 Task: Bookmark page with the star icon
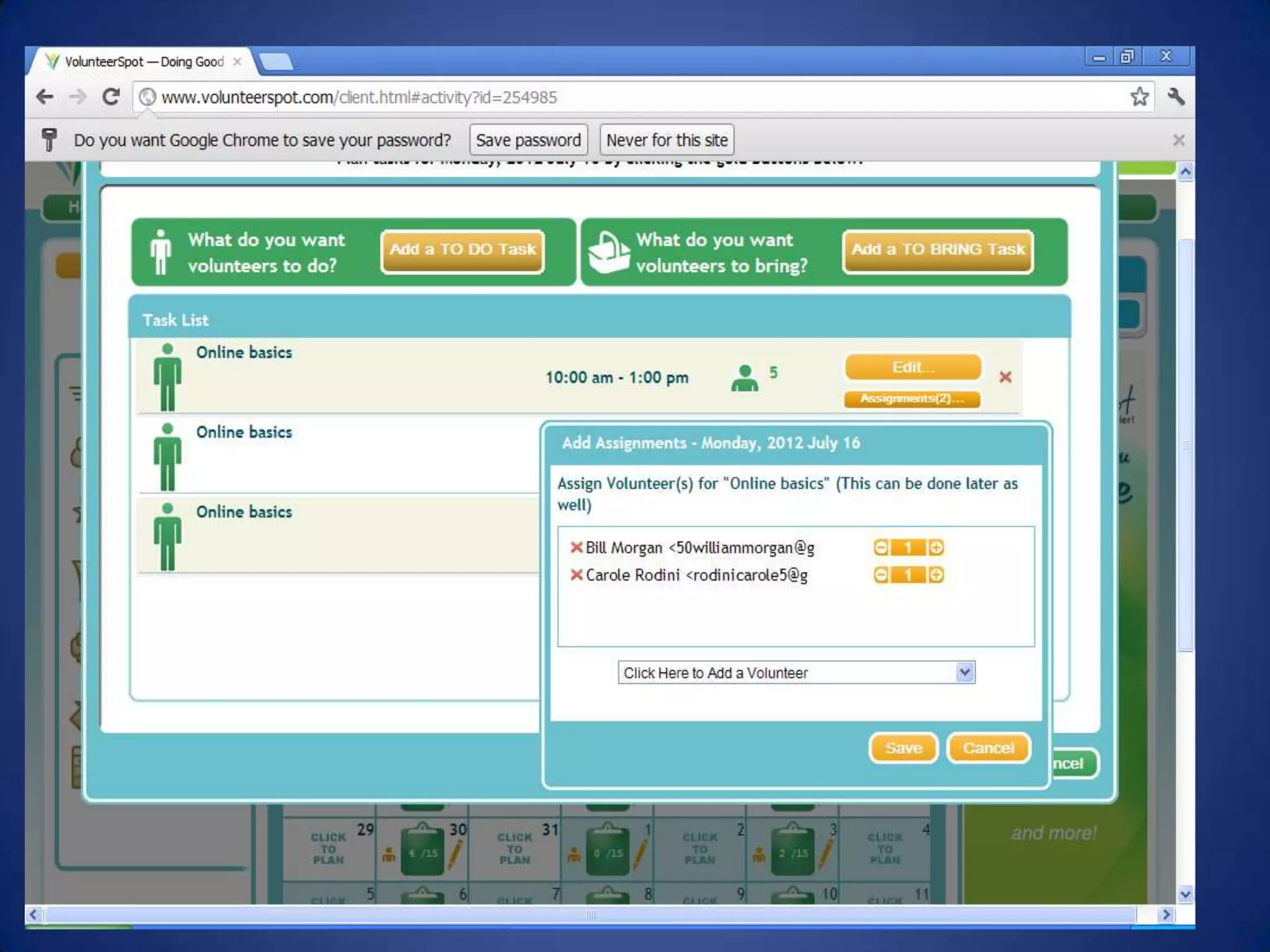(x=1139, y=97)
